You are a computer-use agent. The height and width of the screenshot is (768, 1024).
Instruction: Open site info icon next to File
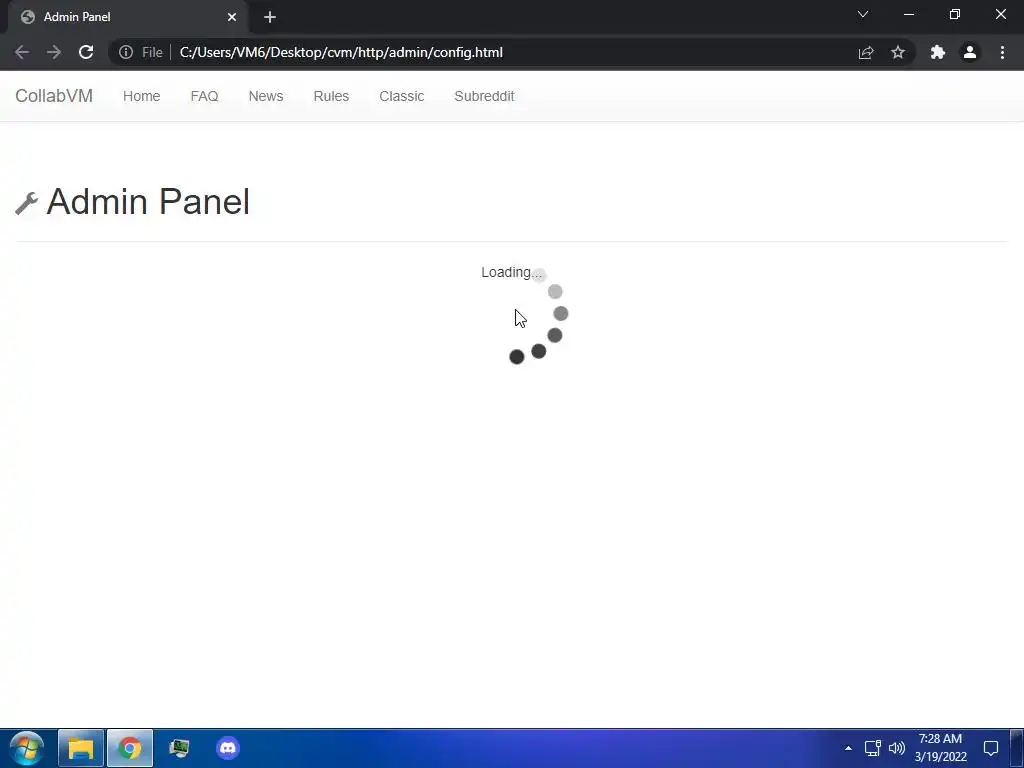coord(126,52)
